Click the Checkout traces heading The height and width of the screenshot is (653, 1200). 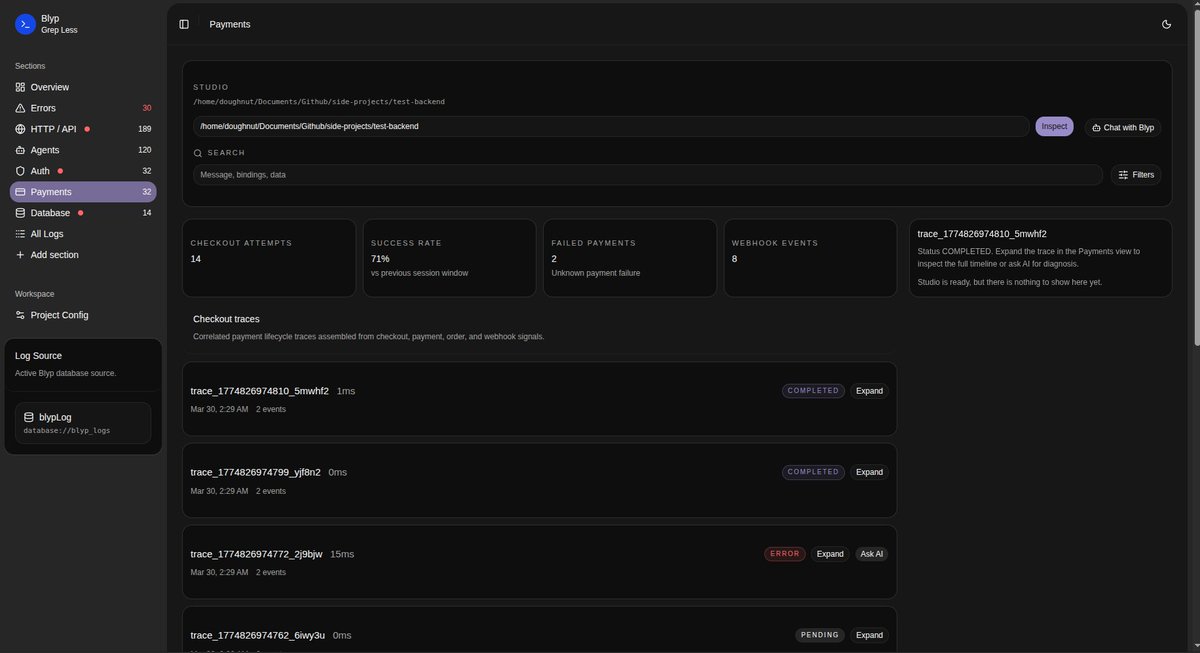tap(226, 319)
